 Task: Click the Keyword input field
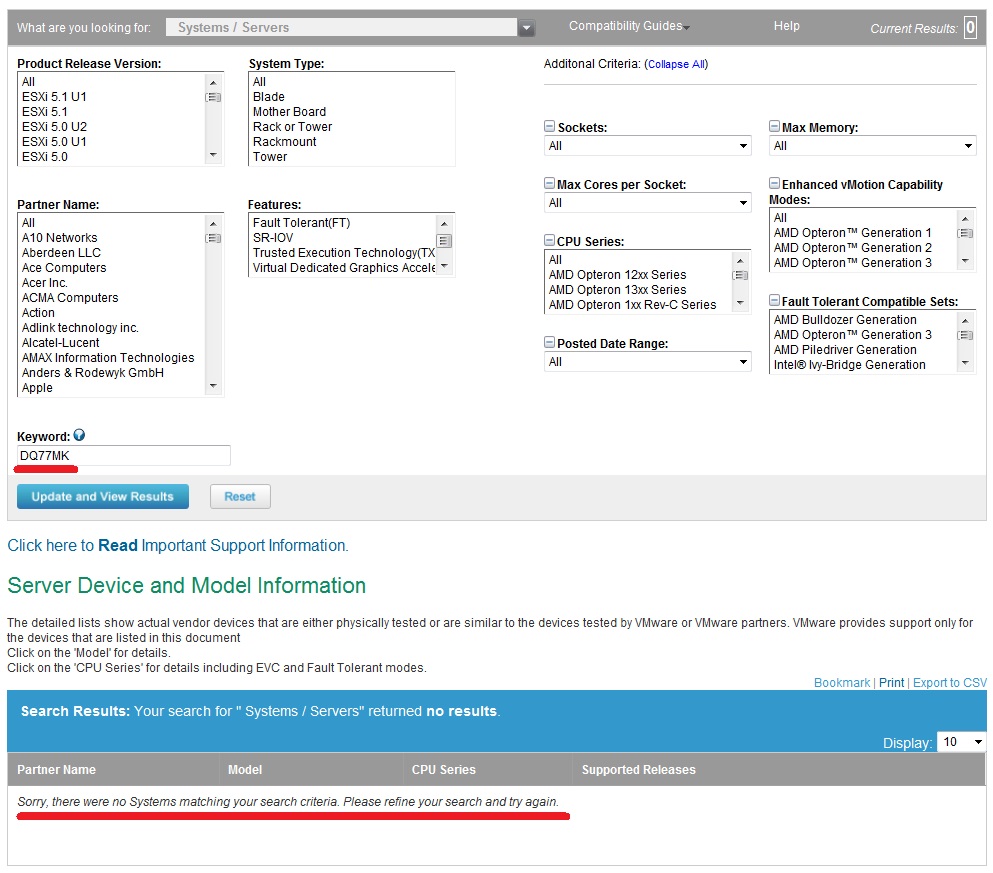tap(123, 456)
